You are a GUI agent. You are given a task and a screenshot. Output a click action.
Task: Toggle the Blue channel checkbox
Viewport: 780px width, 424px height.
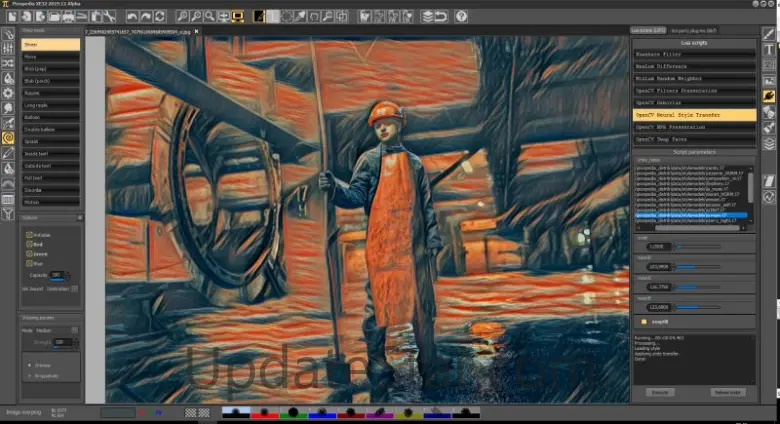29,264
